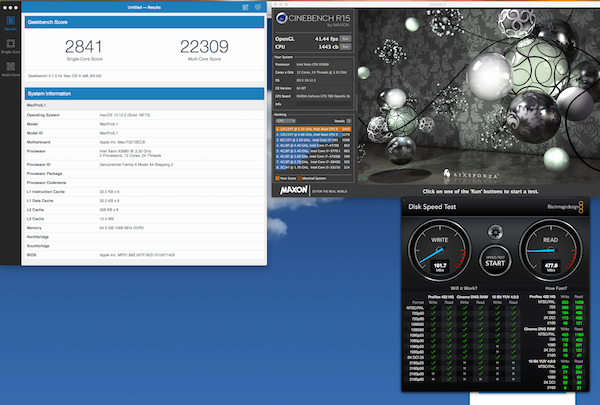
Task: Click the 2841 single-core score
Action: pyautogui.click(x=84, y=47)
